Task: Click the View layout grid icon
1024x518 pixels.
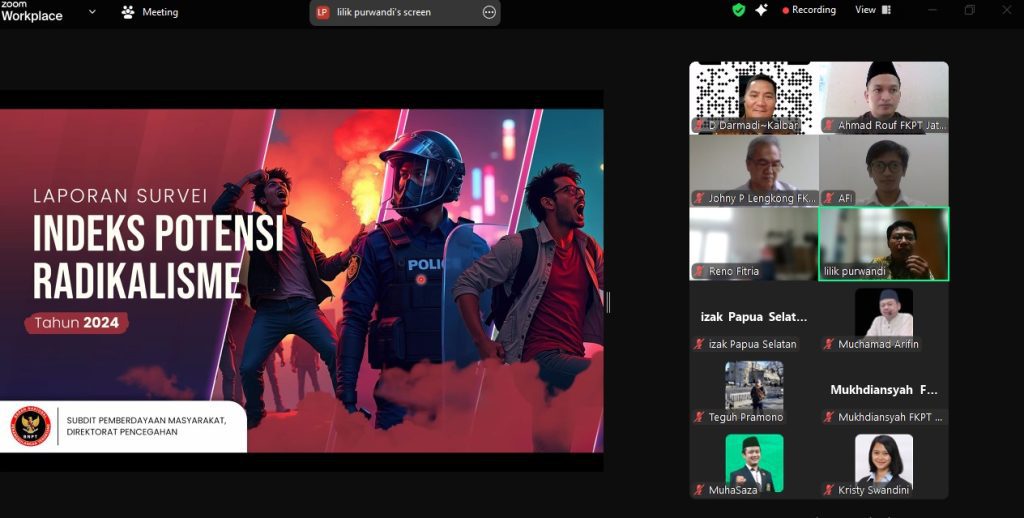Action: point(886,10)
